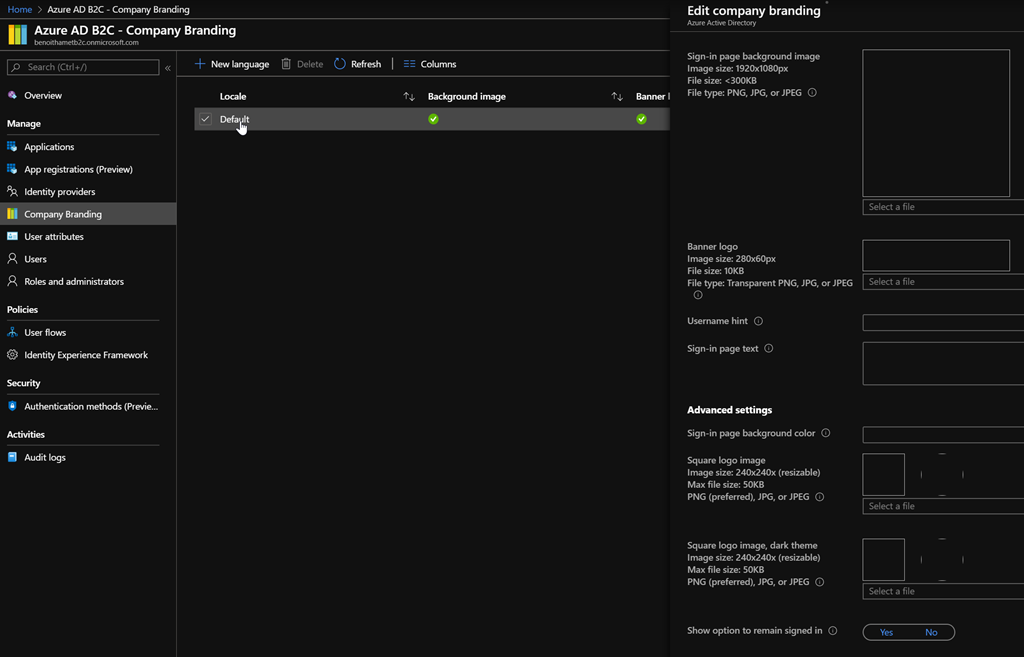This screenshot has height=657, width=1024.
Task: Select a file for Square logo image
Action: [943, 506]
